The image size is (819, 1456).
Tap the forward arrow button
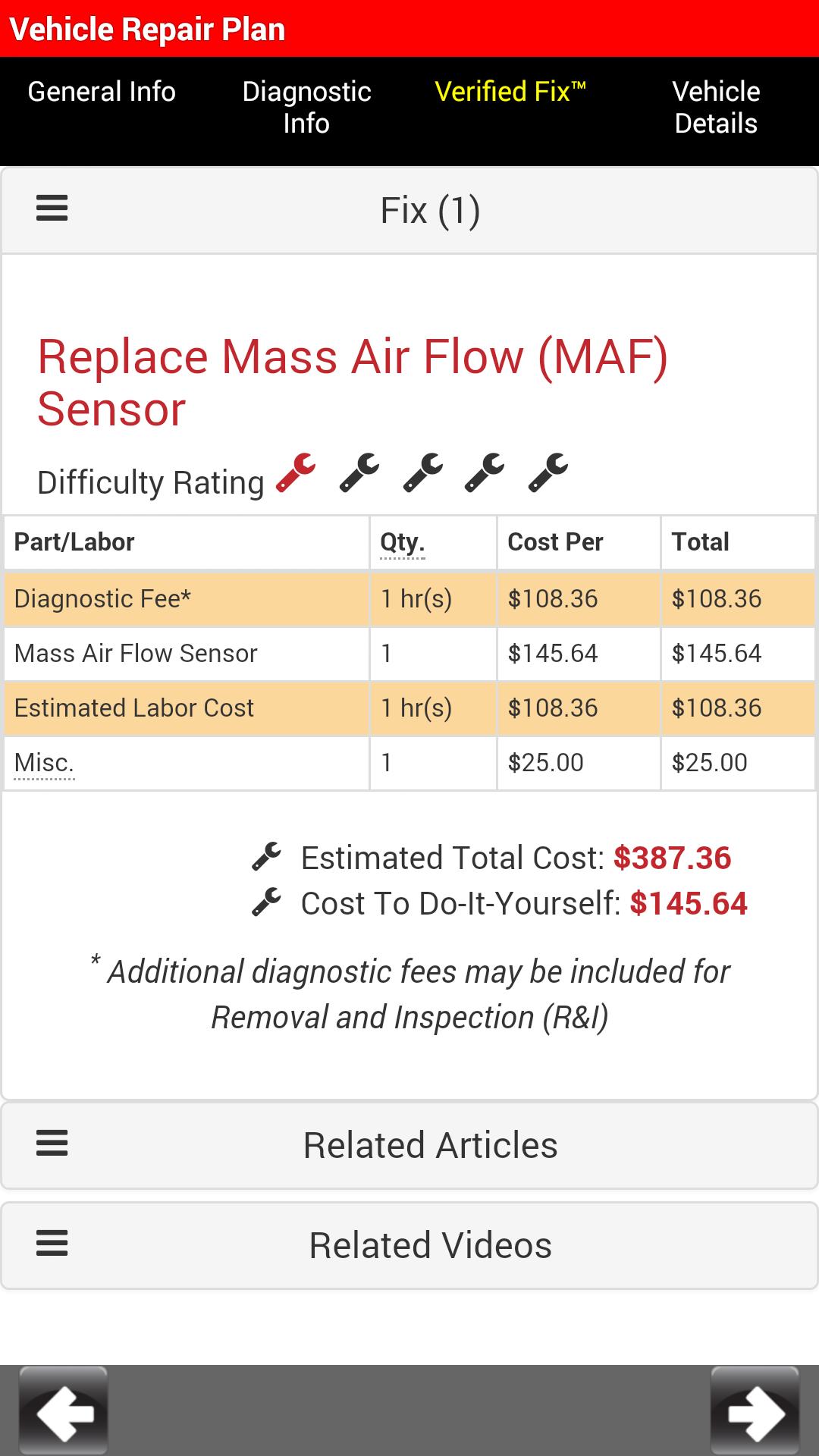coord(755,1411)
